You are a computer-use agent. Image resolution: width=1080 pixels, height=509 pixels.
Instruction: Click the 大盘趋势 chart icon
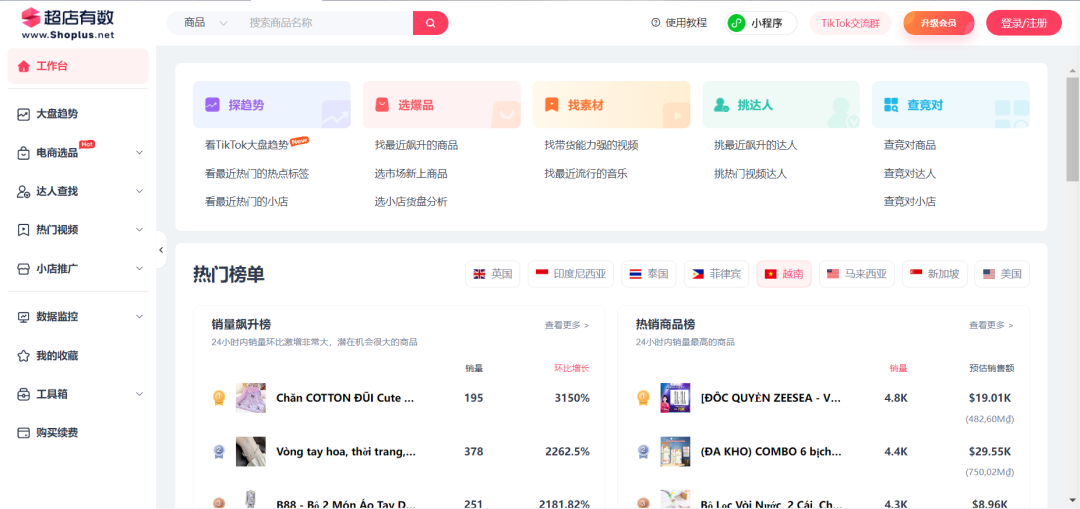coord(24,114)
